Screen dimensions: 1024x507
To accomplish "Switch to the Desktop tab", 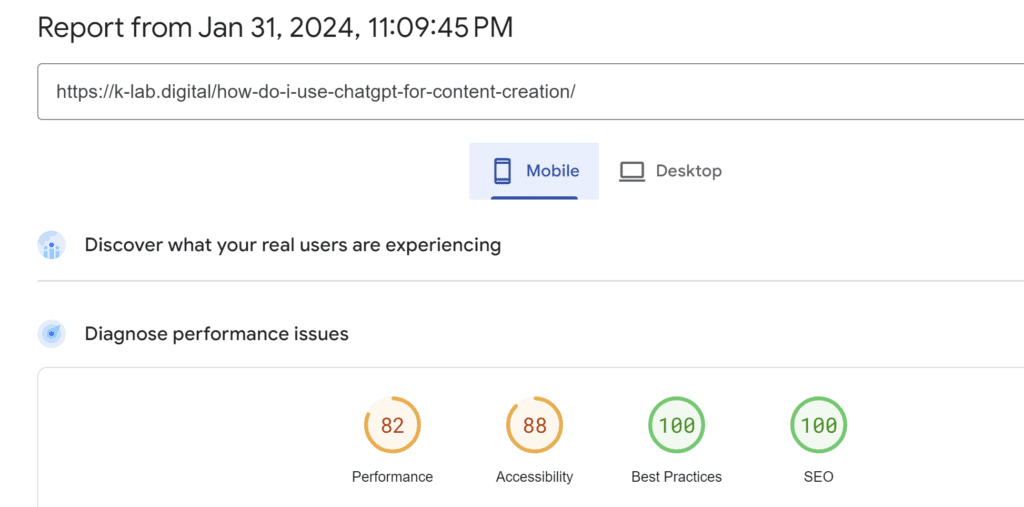I will point(671,171).
